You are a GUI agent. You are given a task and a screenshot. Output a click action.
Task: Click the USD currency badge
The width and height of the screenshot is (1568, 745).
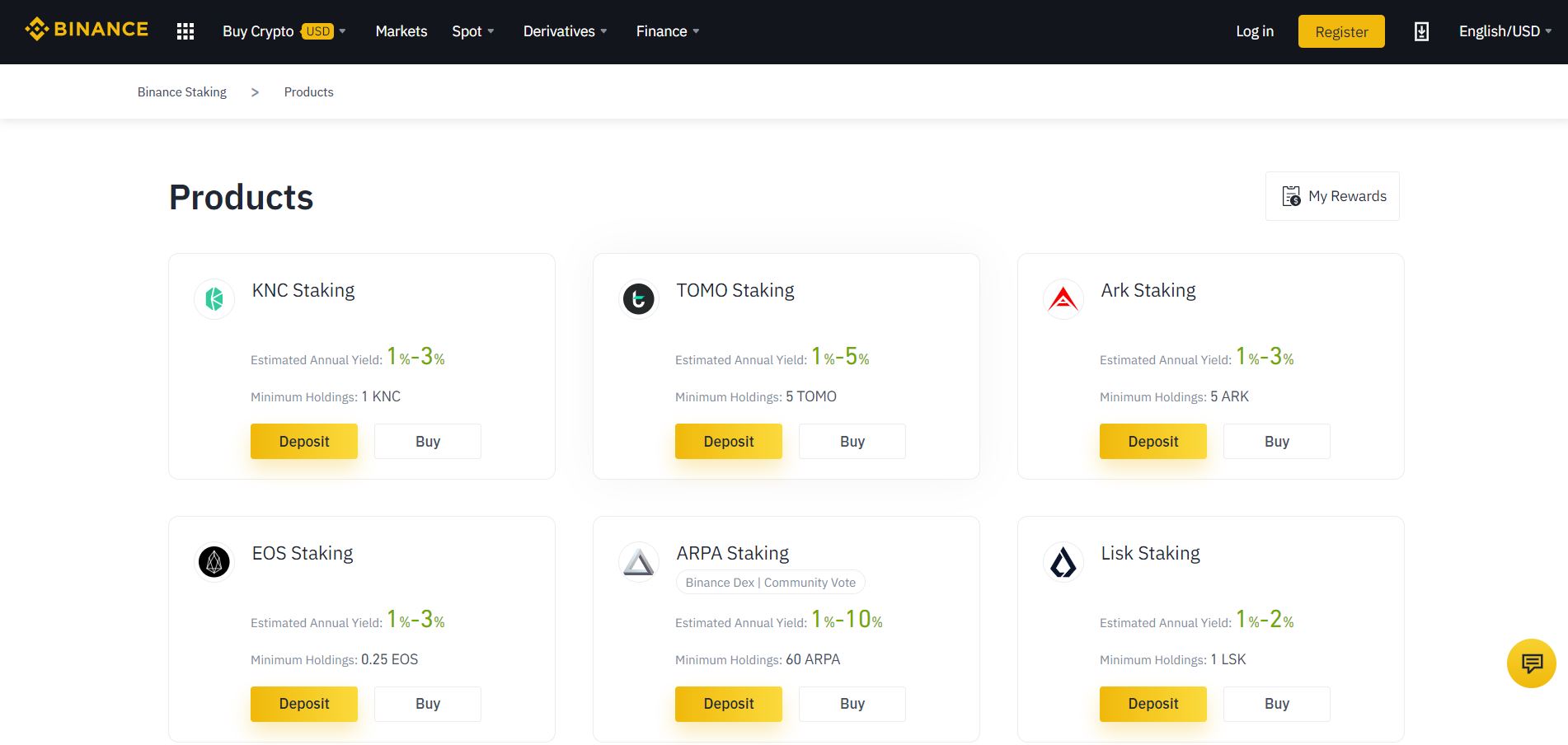pos(317,31)
